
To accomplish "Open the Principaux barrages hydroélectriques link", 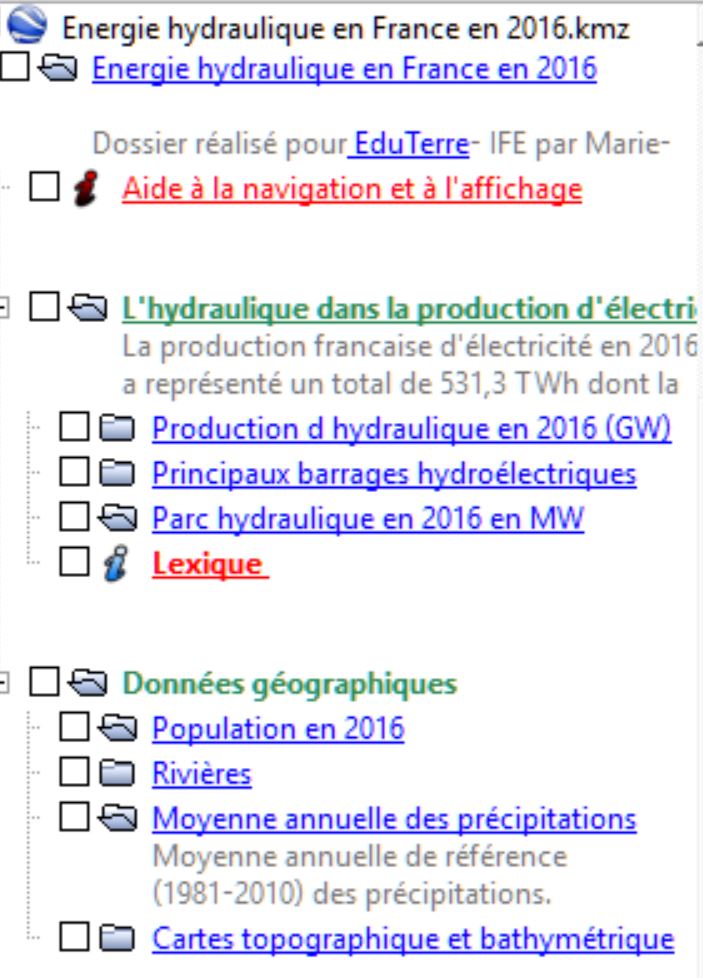I will point(393,473).
